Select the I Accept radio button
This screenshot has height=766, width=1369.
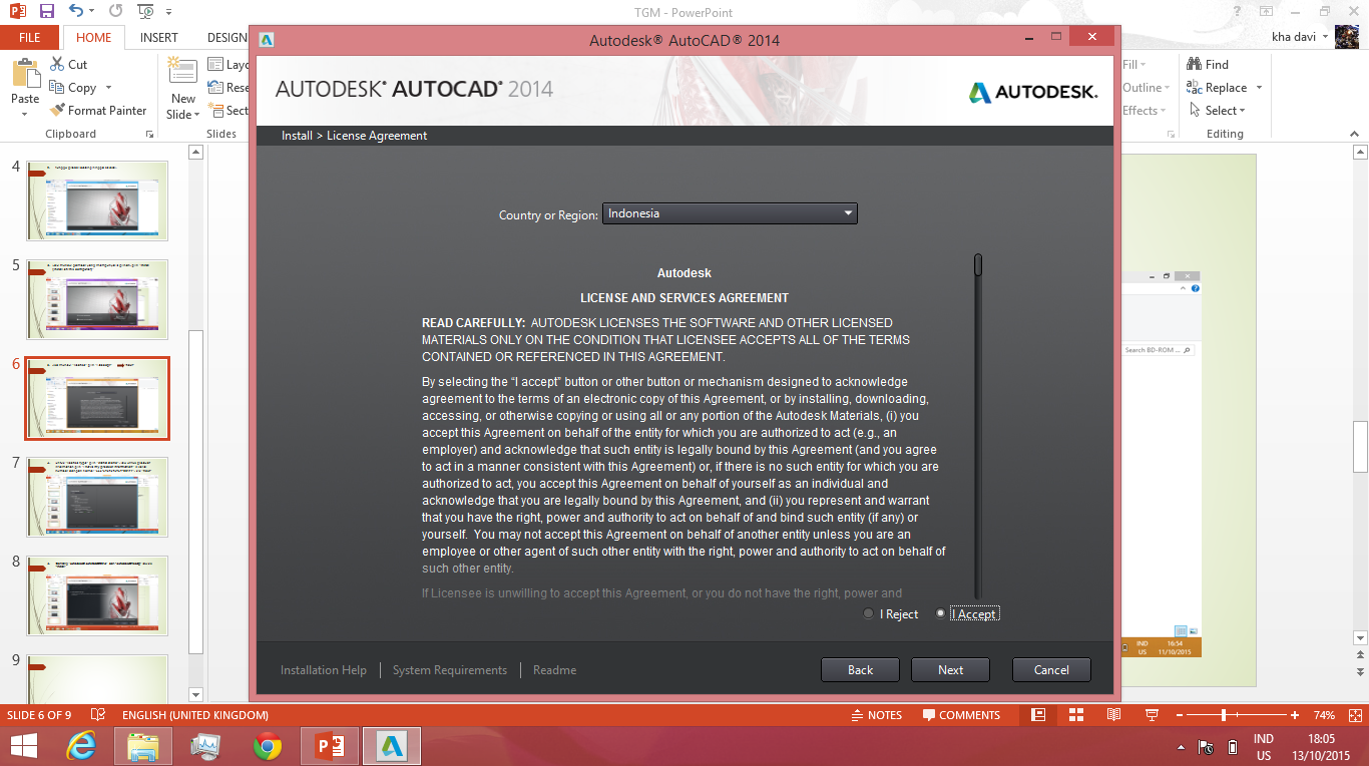[940, 613]
